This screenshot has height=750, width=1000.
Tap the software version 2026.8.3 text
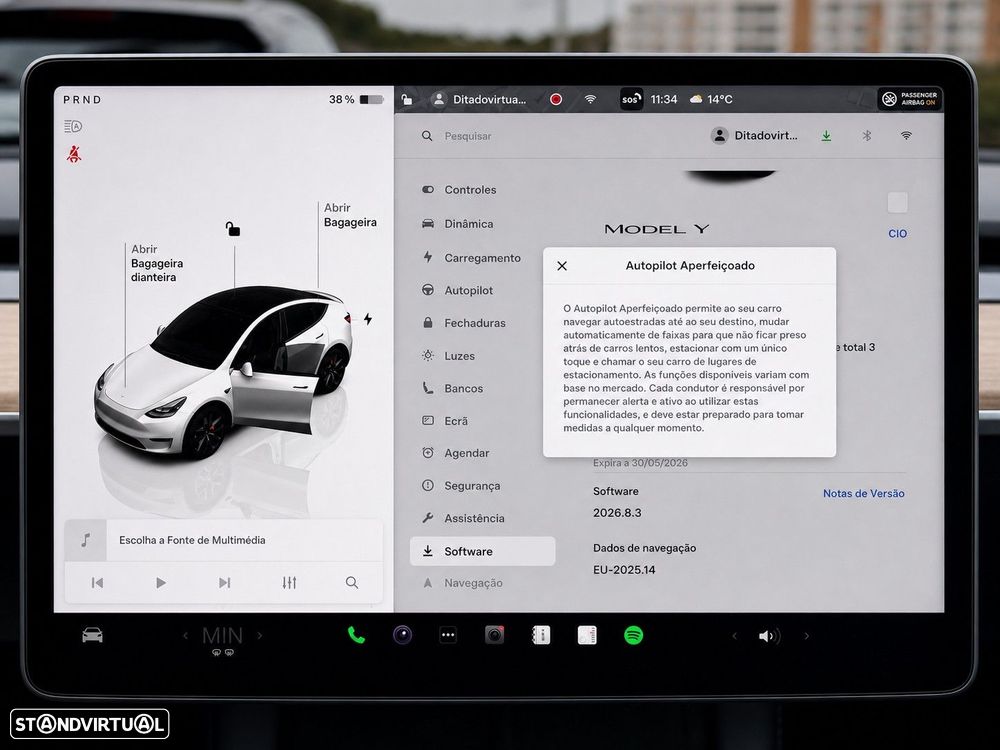click(x=617, y=513)
